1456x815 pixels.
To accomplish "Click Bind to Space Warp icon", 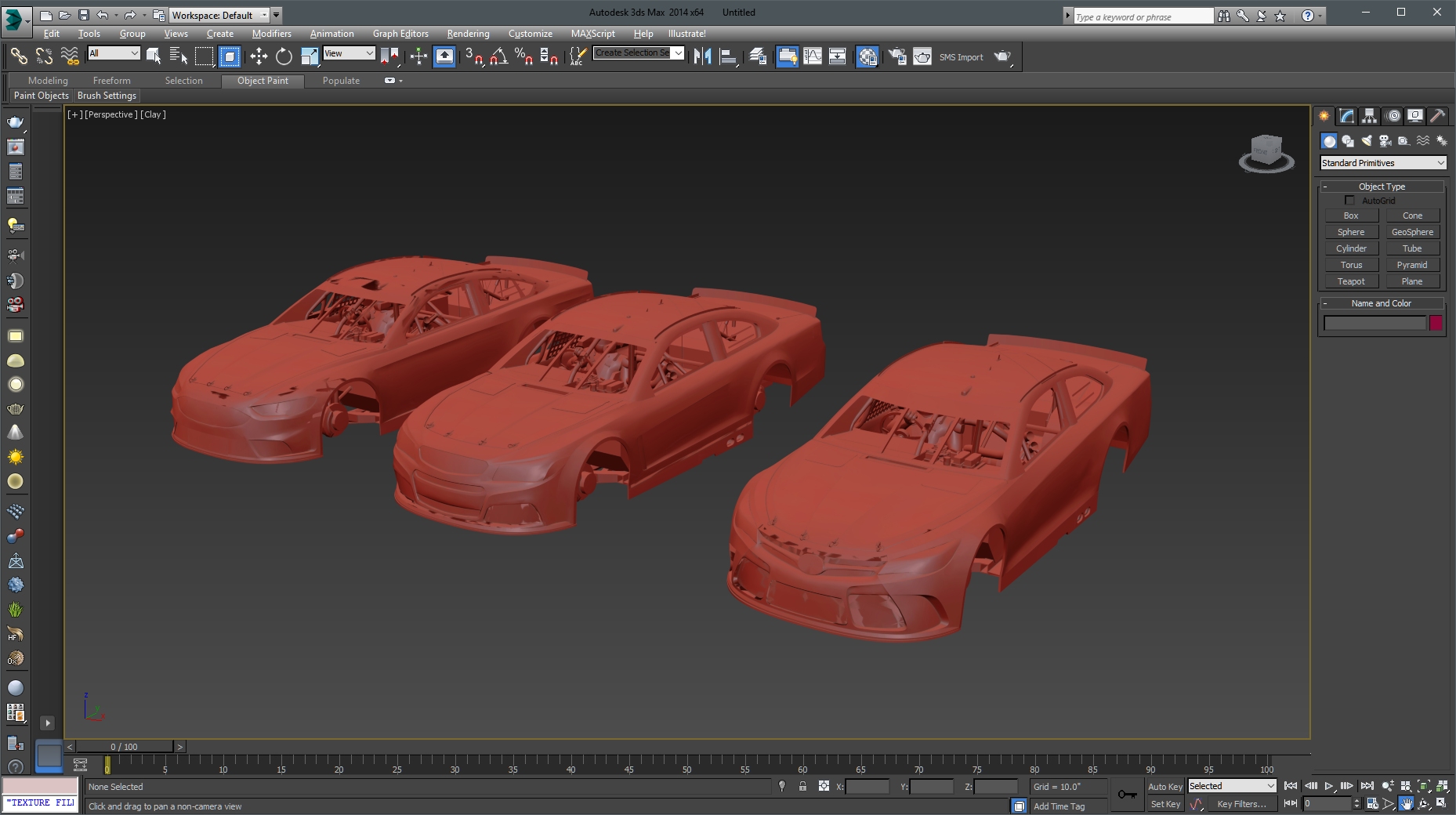I will [x=70, y=56].
